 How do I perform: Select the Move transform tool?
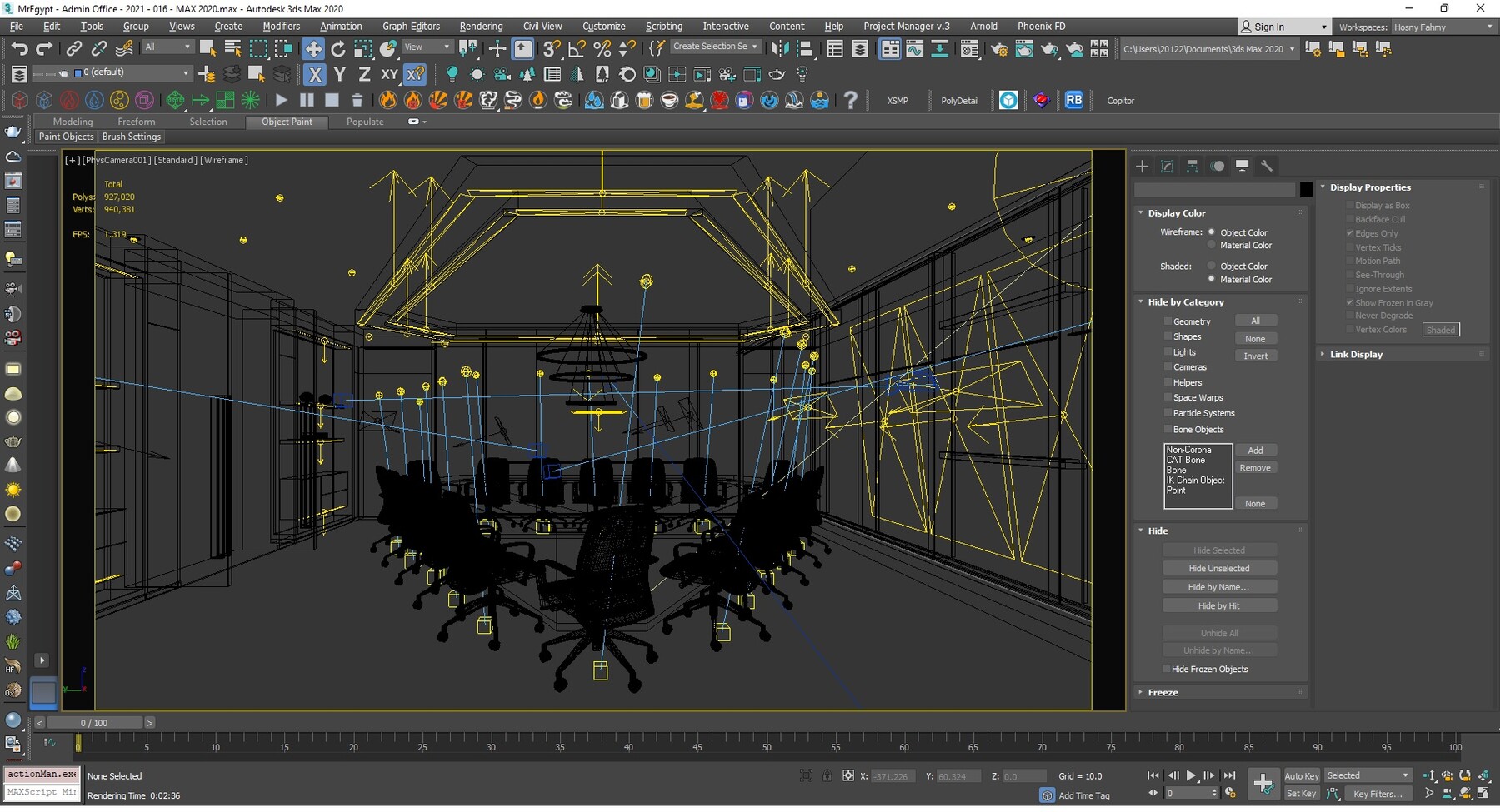pyautogui.click(x=313, y=49)
